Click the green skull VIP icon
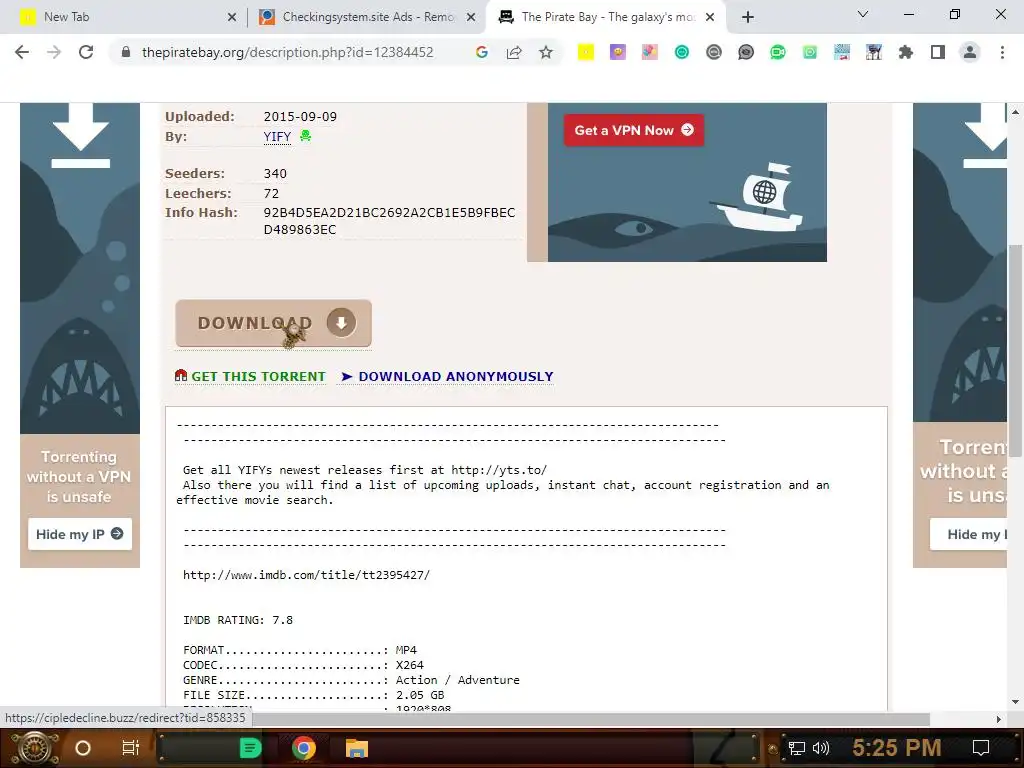 [x=305, y=136]
